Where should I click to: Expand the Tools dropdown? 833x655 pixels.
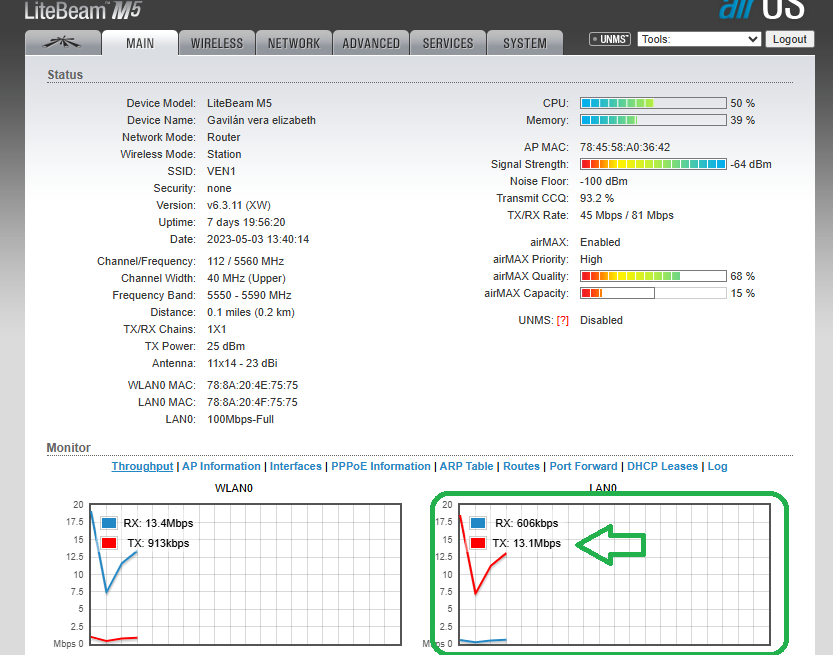tap(699, 39)
